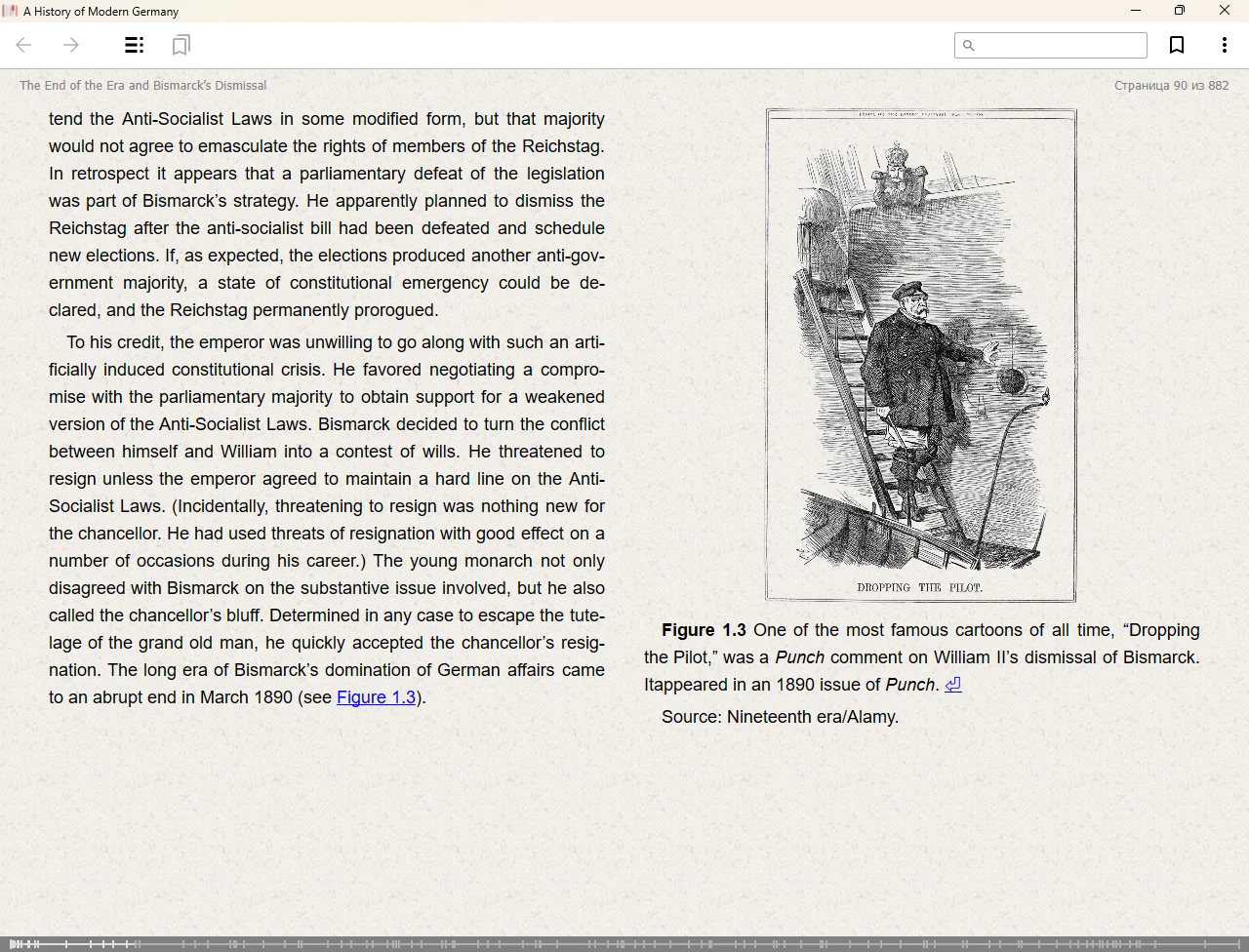Screen dimensions: 1249x952
Task: Go back using the left arrow
Action: coord(24,45)
